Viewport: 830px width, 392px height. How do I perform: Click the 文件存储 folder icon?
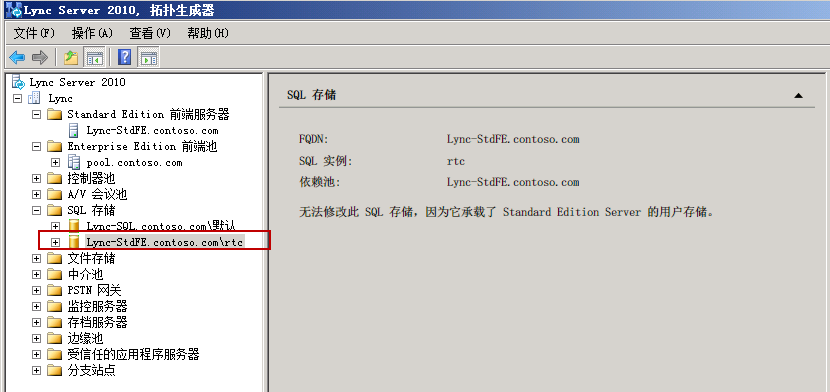tap(54, 258)
